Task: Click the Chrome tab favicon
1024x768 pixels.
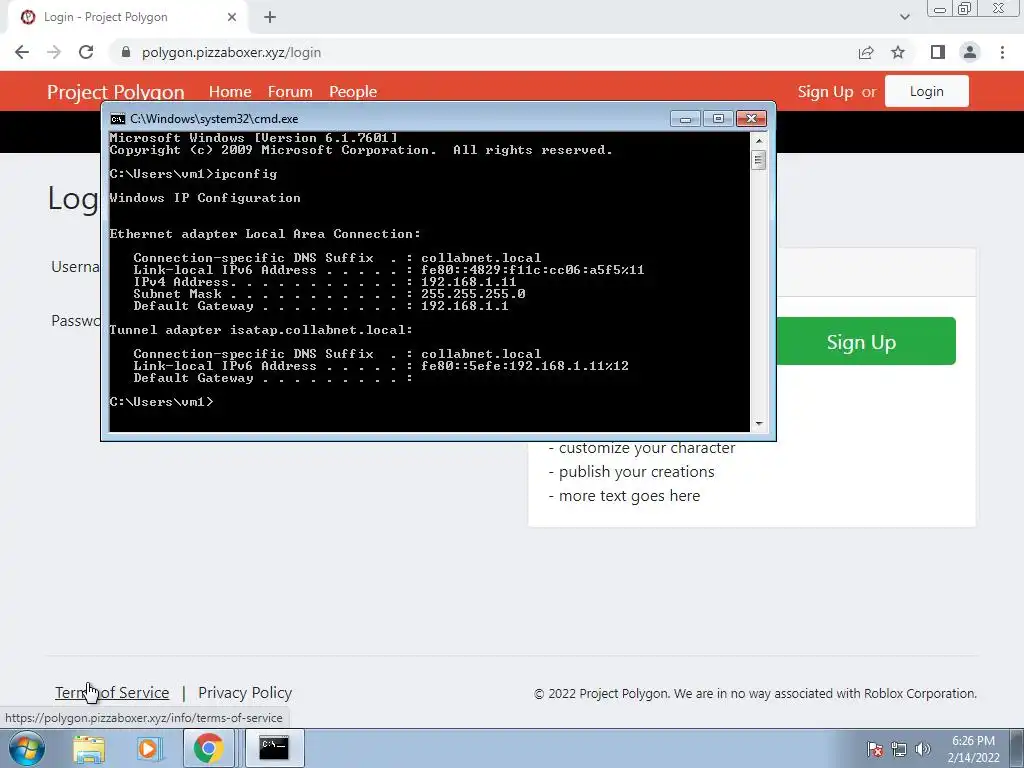Action: [28, 17]
